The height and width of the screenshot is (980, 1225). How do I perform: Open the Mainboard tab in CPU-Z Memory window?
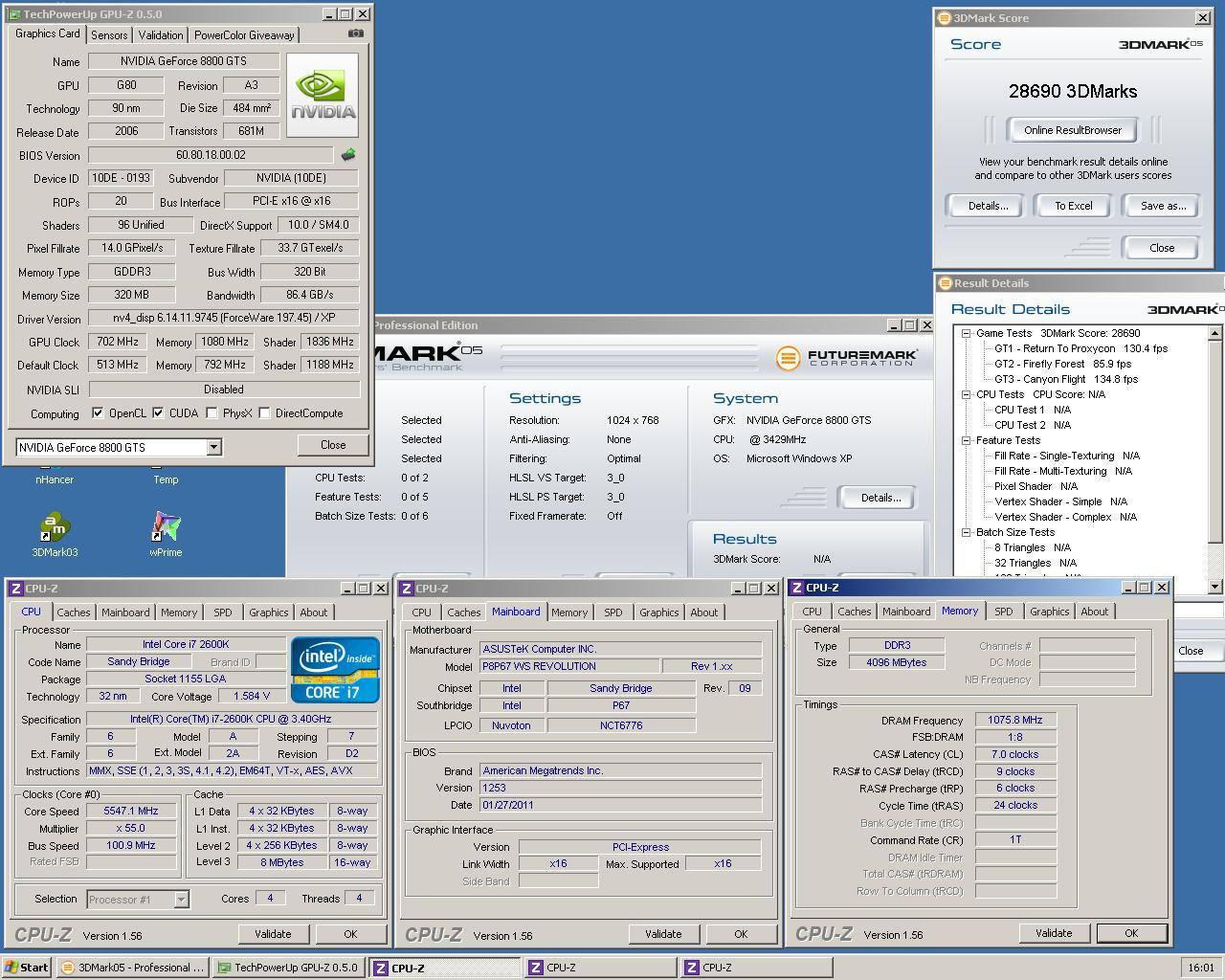[x=906, y=612]
